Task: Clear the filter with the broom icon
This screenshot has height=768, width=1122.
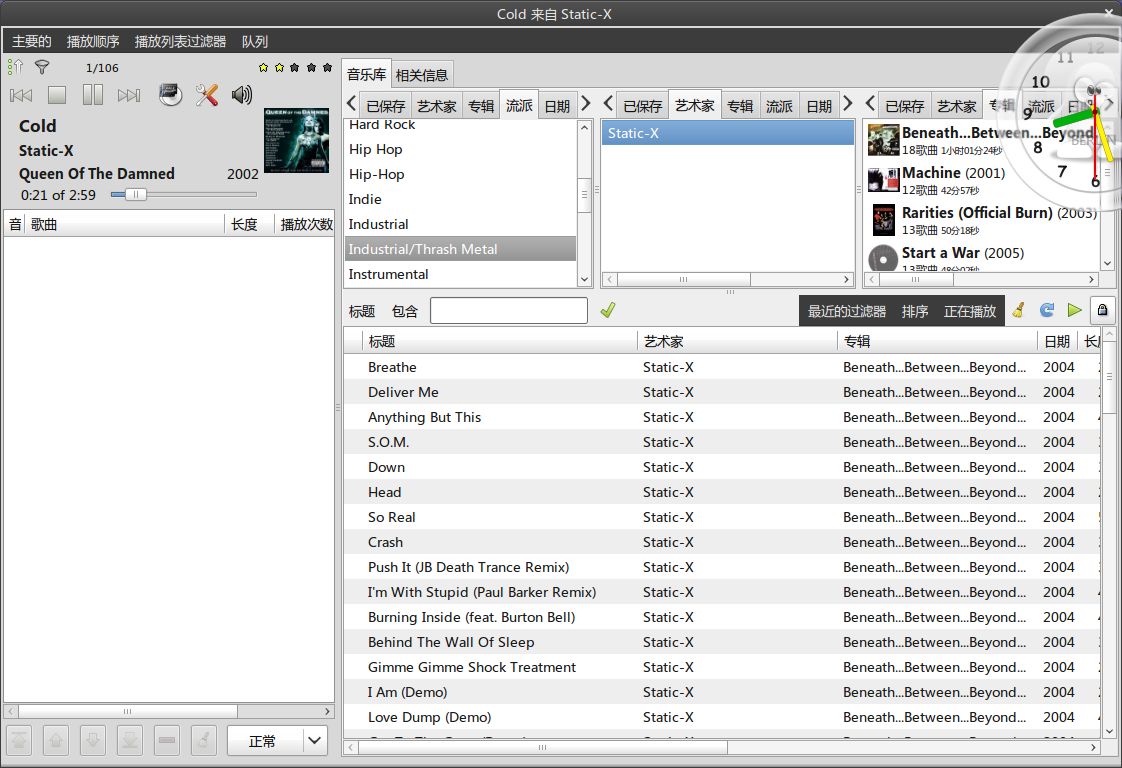Action: tap(1018, 310)
